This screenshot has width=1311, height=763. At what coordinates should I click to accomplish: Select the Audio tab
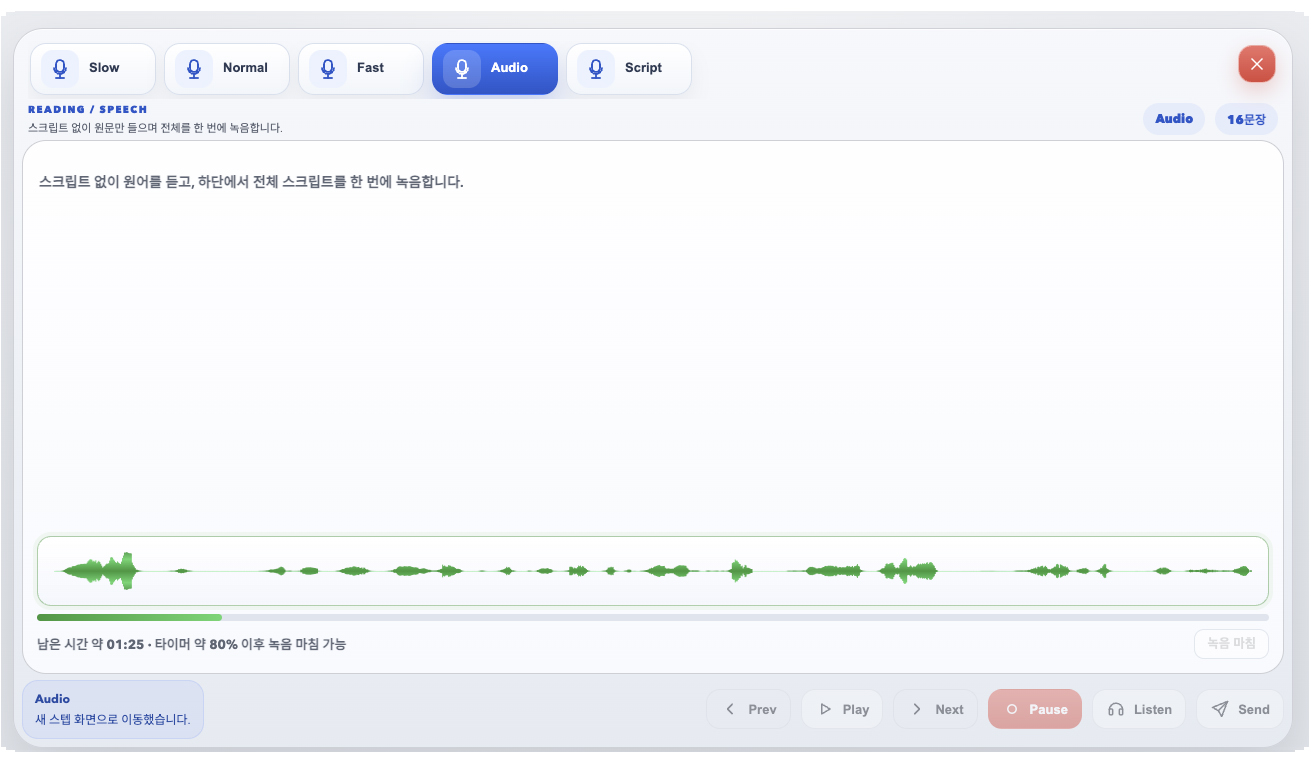[495, 69]
